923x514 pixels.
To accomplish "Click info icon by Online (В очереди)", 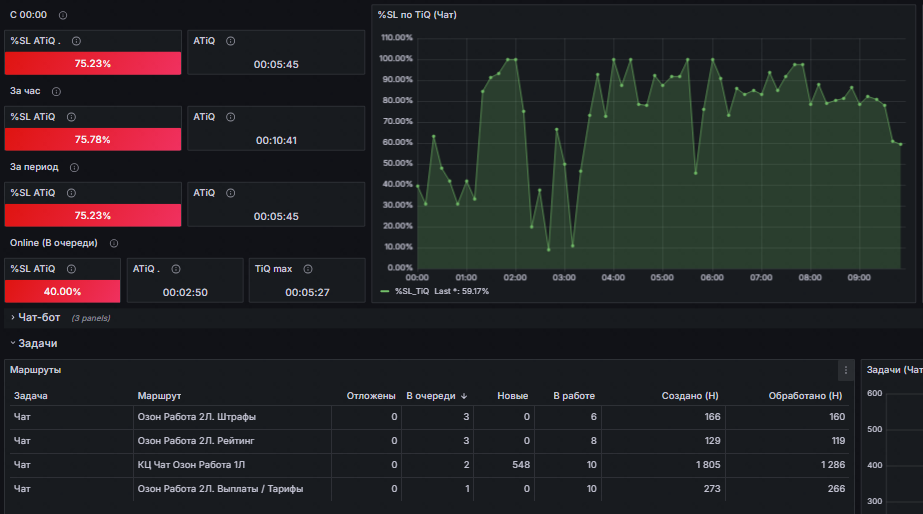I will pos(114,243).
